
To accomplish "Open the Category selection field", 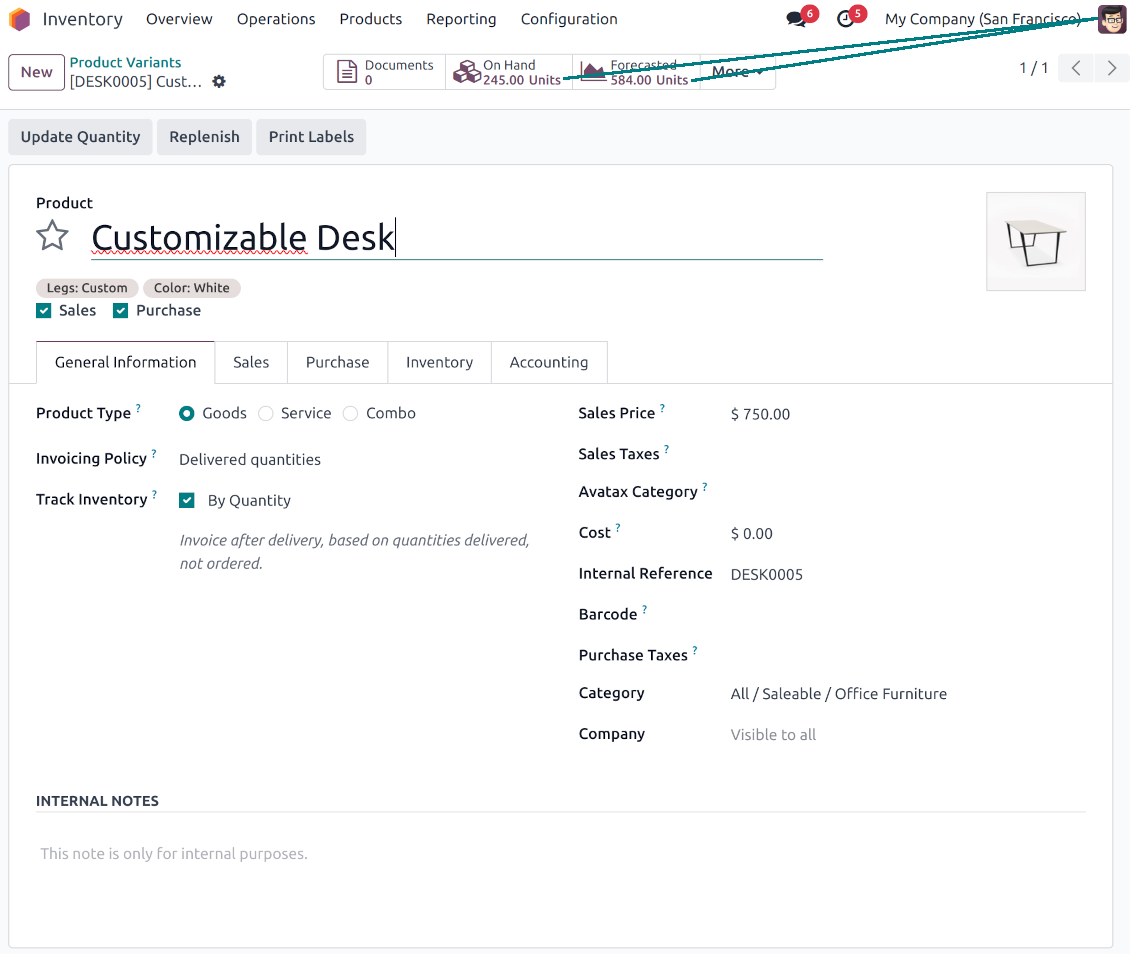I will click(838, 694).
